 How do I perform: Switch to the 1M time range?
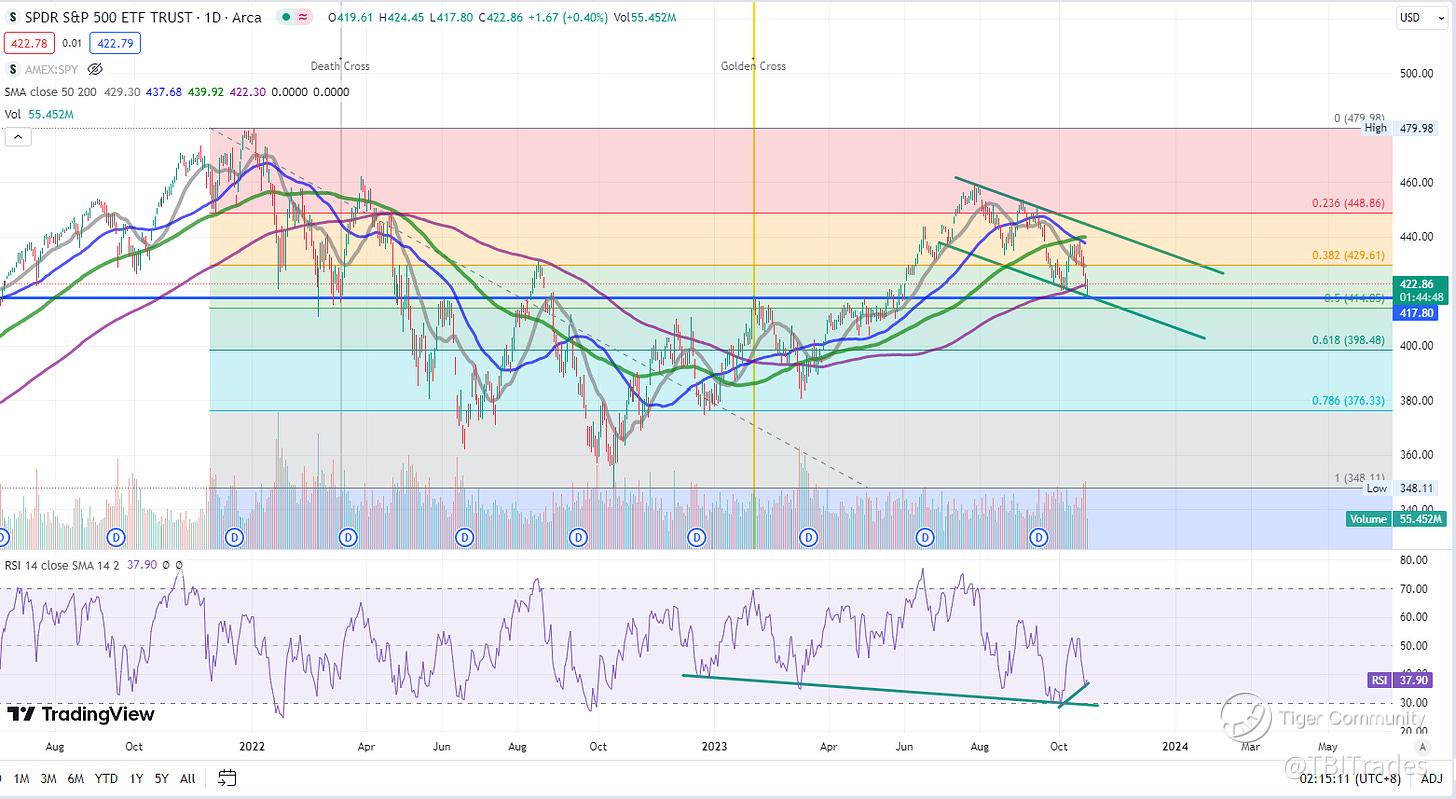tap(20, 777)
